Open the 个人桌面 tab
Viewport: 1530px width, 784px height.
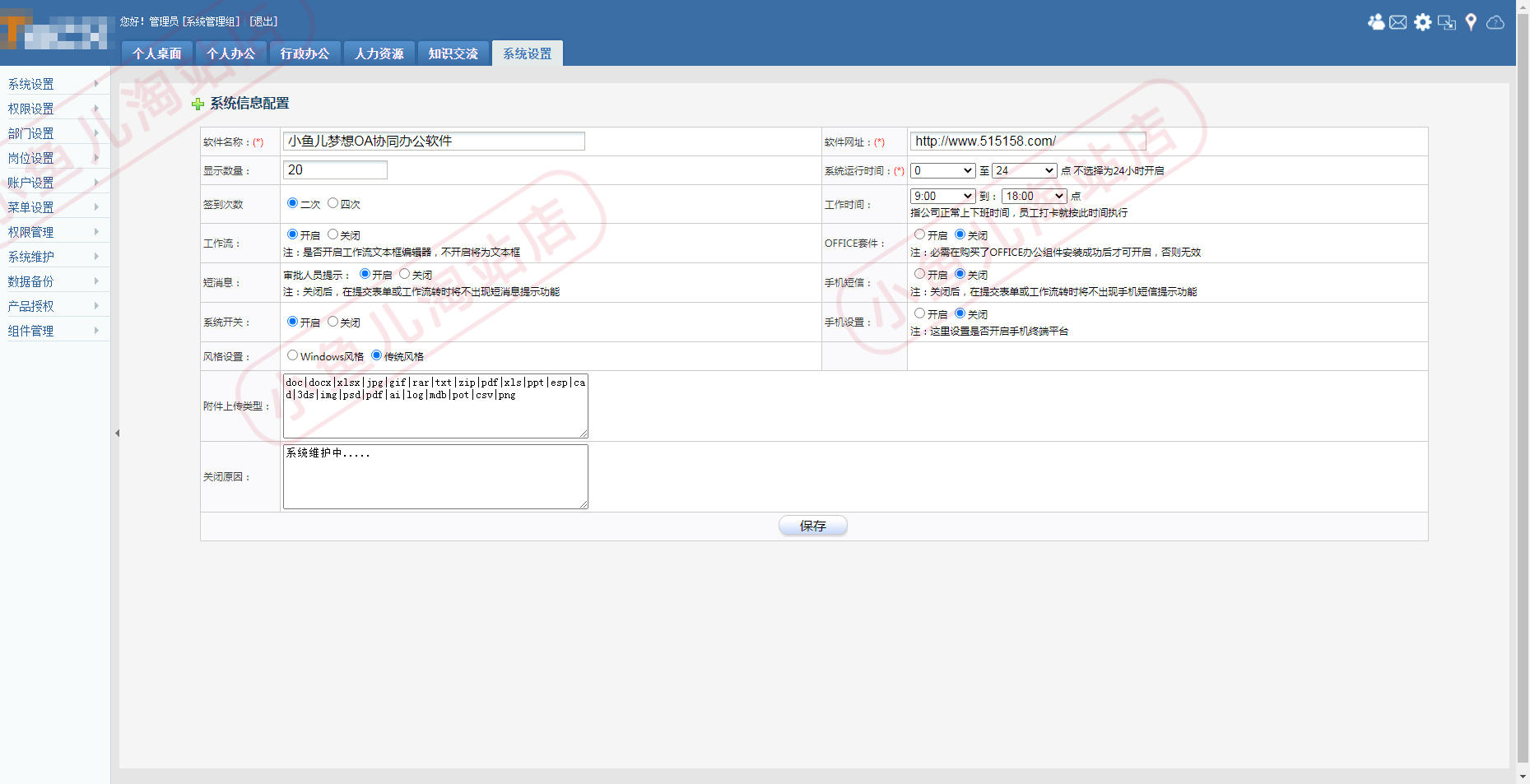[x=157, y=53]
